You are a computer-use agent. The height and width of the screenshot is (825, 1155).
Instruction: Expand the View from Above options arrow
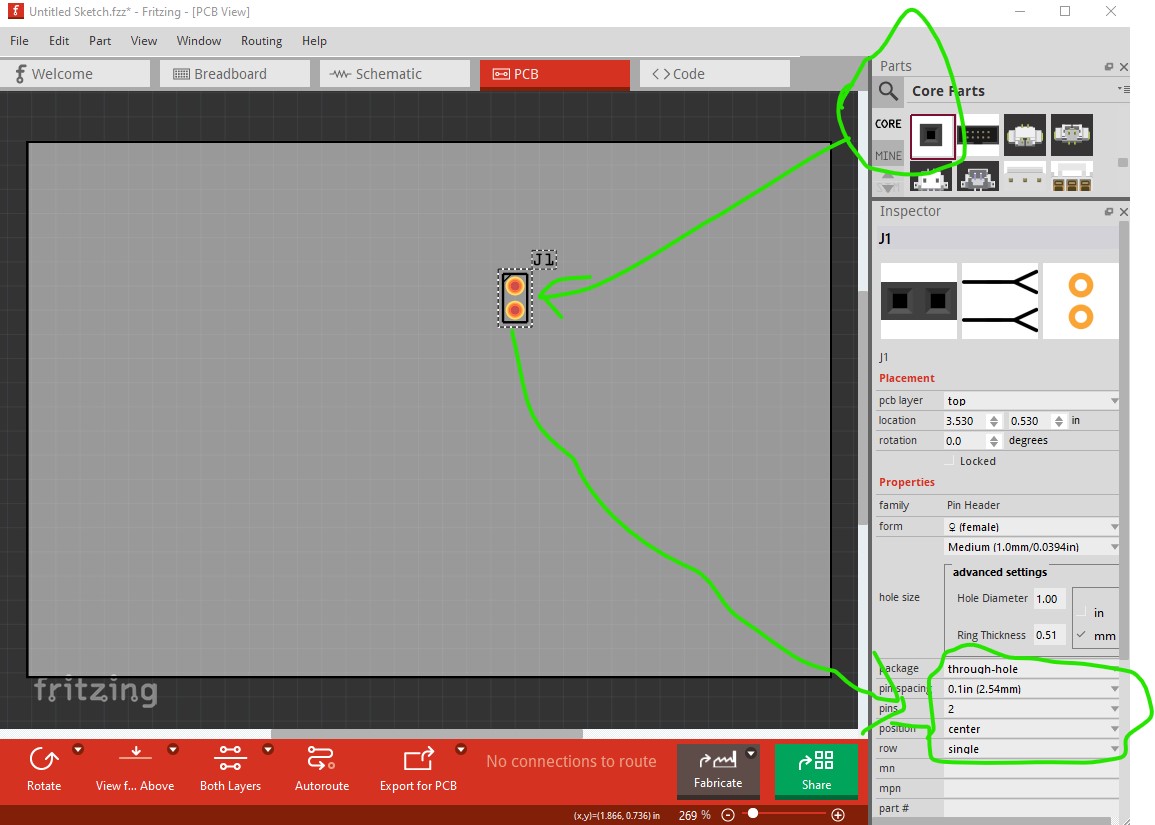(x=172, y=750)
